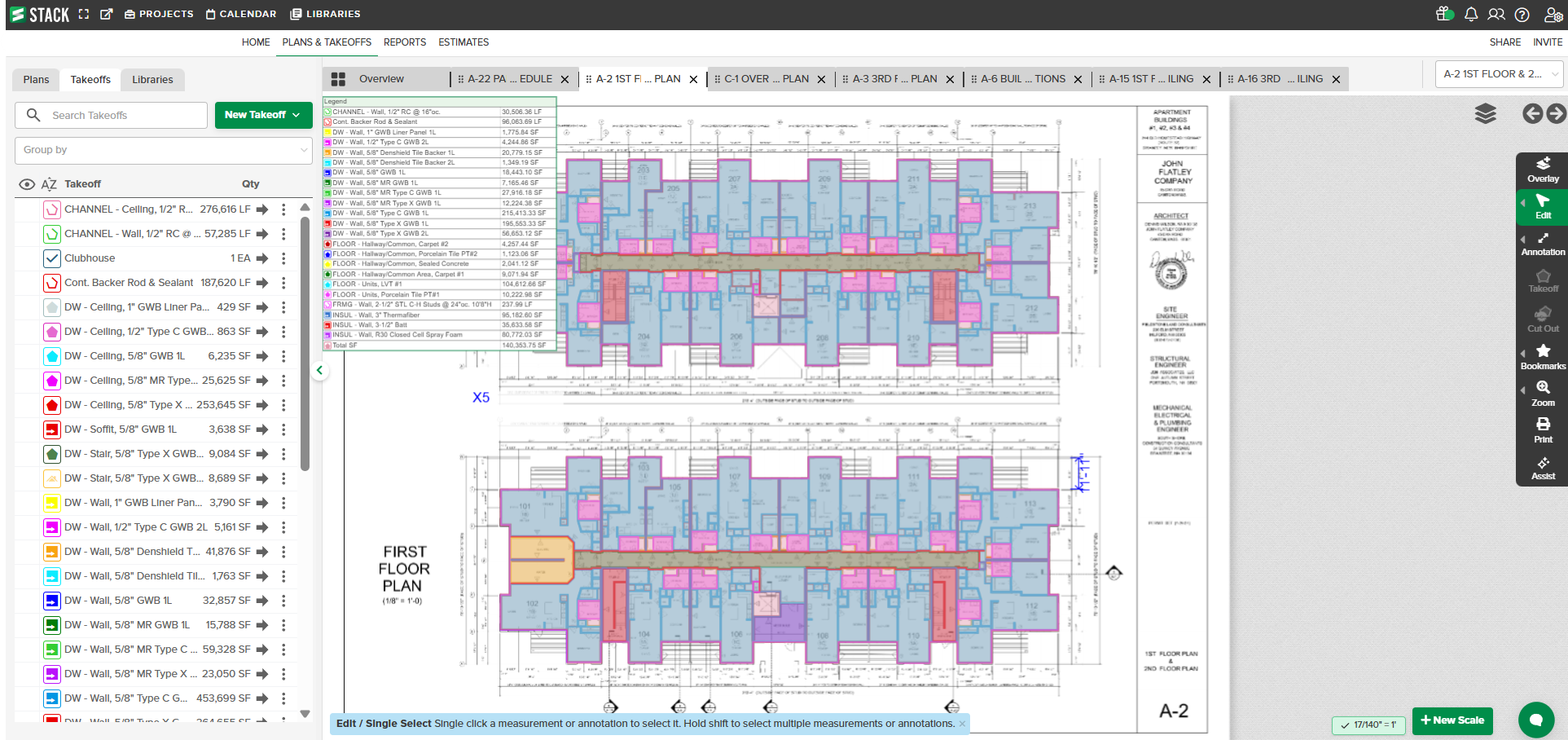Viewport: 1568px width, 740px height.
Task: Open the layers stack icon
Action: (x=1485, y=114)
